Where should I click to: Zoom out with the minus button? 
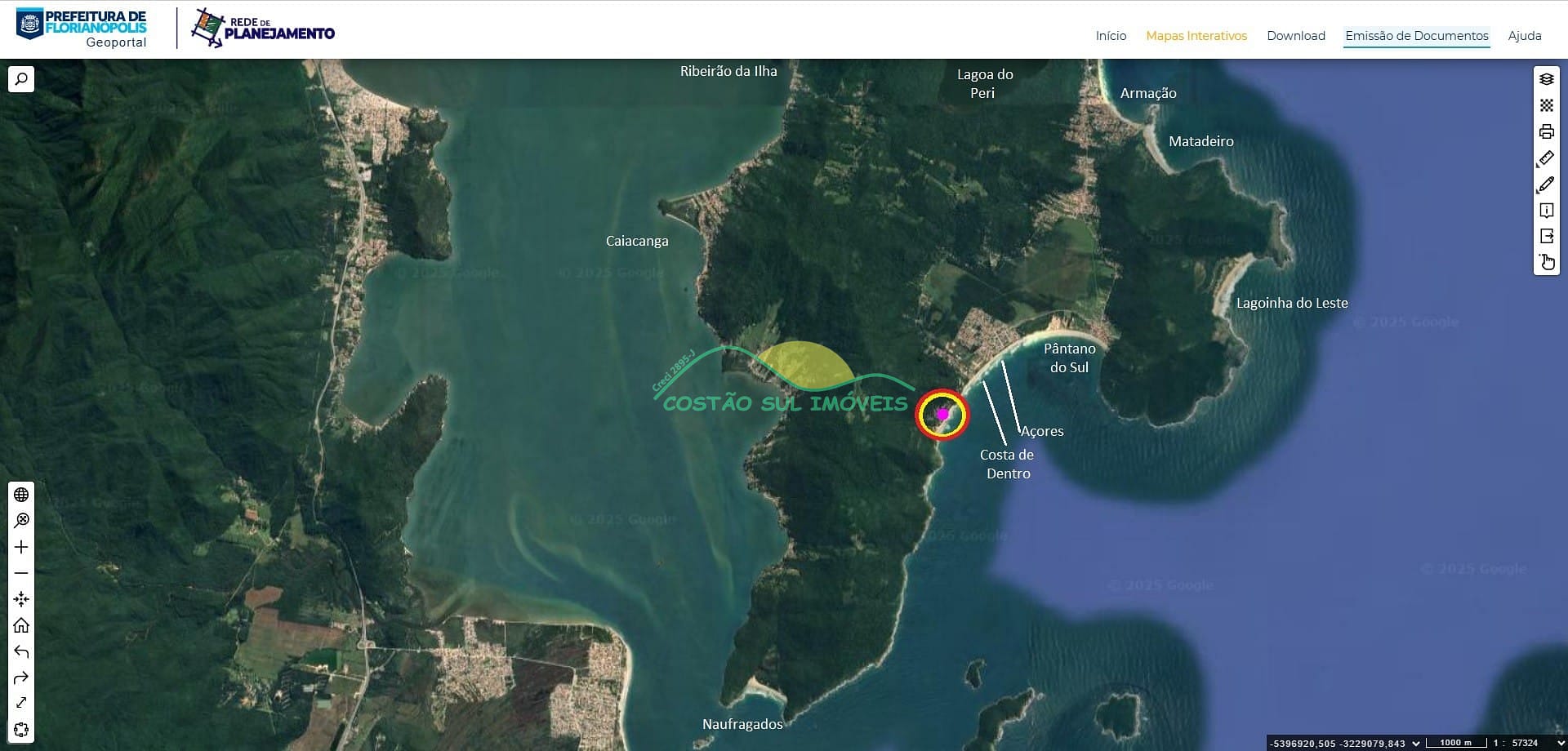tap(21, 573)
